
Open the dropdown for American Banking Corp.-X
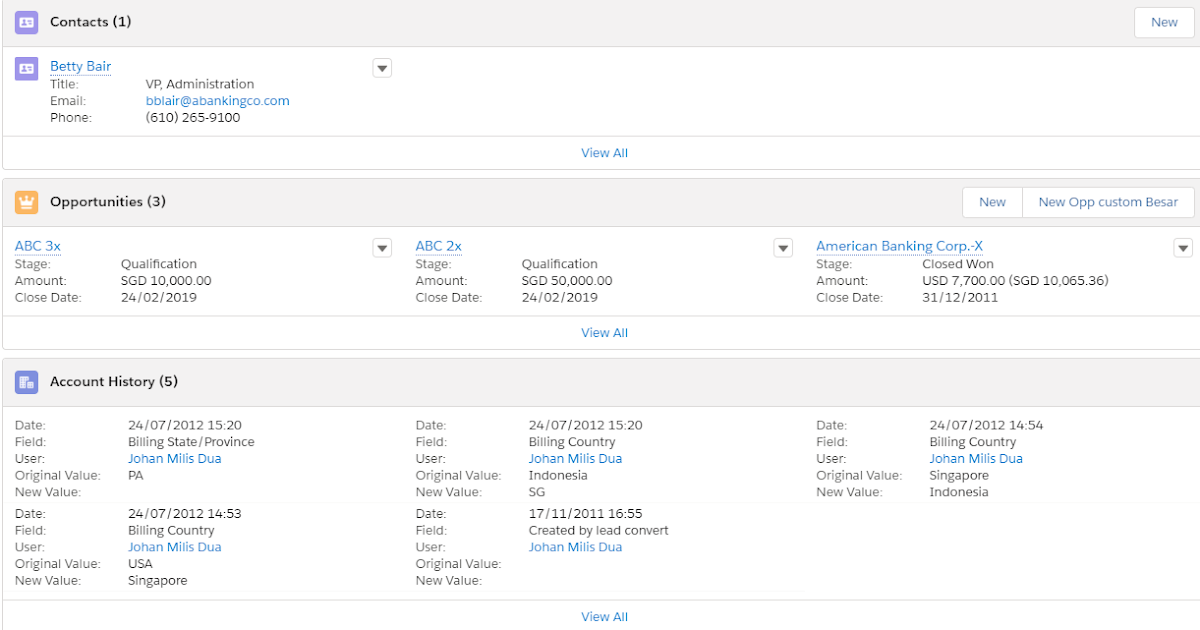[x=1183, y=247]
